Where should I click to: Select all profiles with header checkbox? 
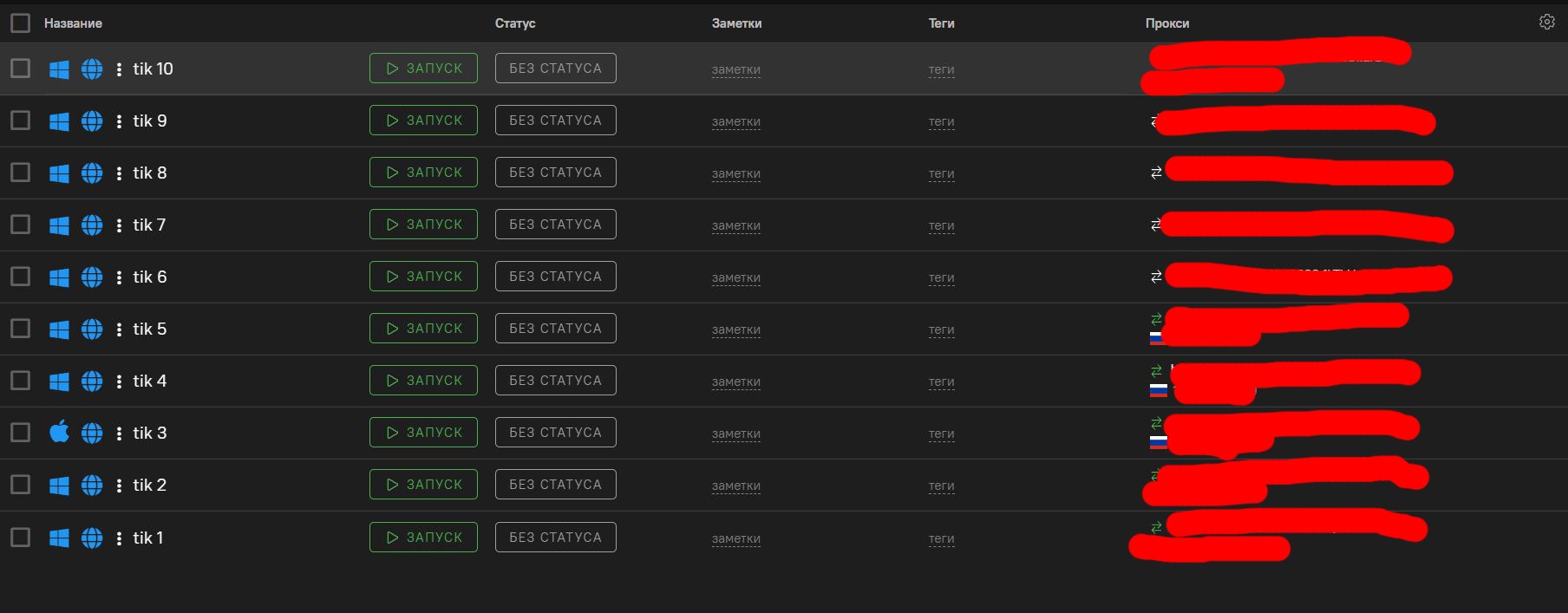tap(20, 23)
